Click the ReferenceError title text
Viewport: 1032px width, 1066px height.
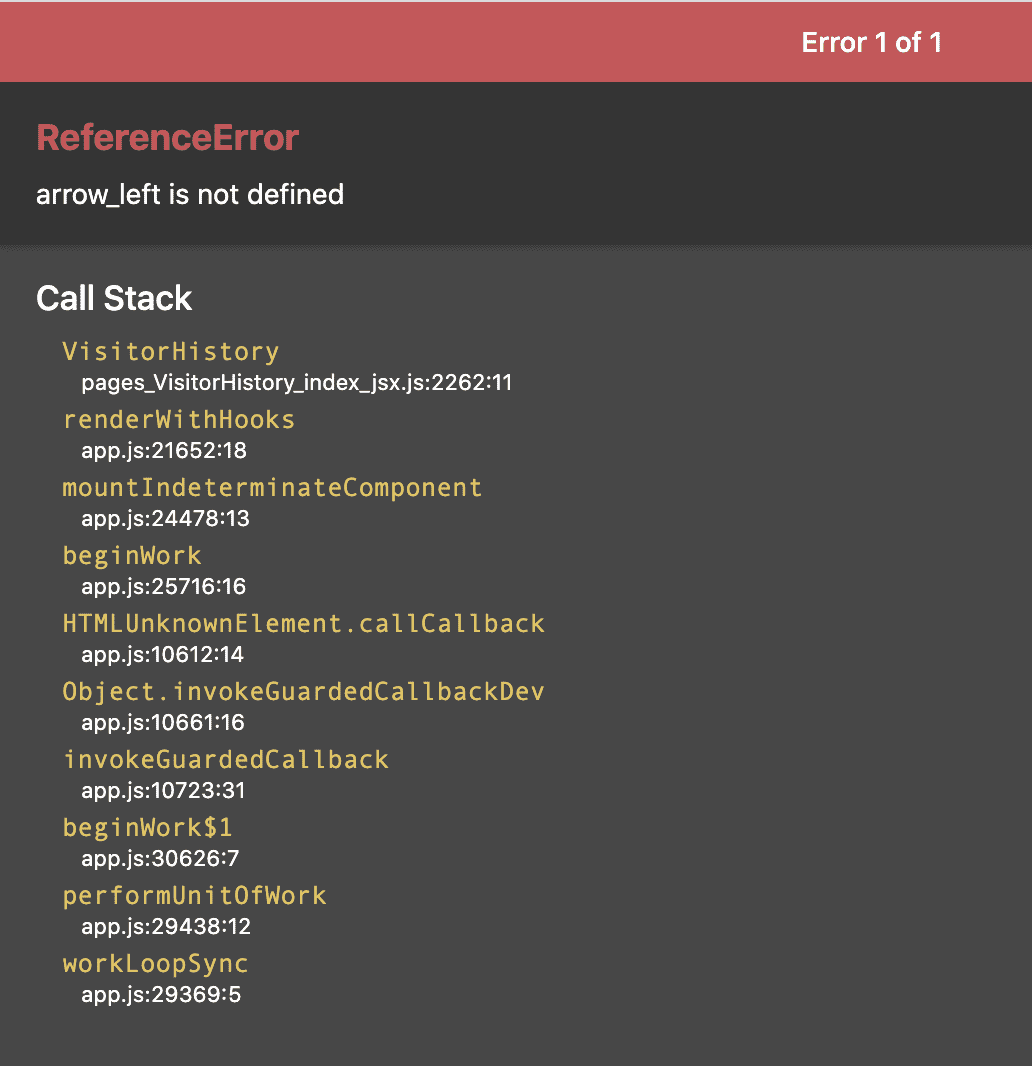pyautogui.click(x=167, y=138)
